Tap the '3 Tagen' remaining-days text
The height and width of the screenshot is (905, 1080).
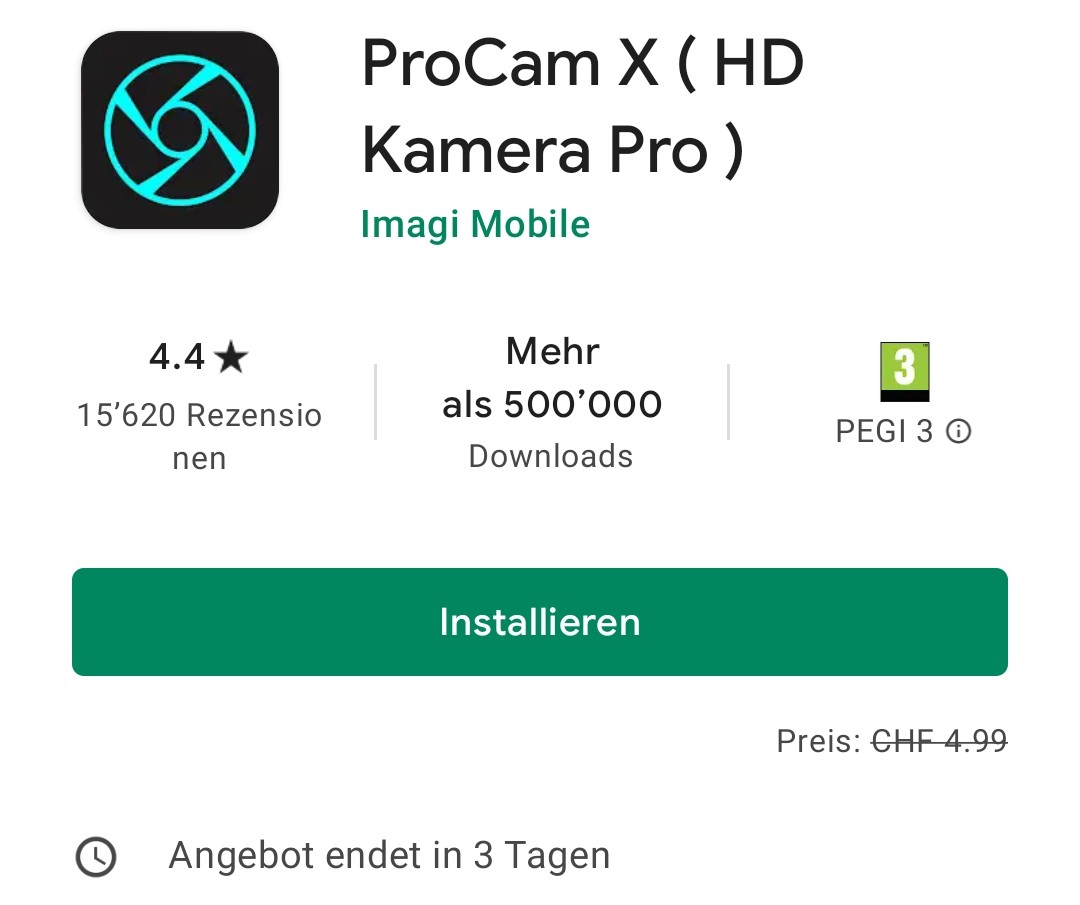(541, 855)
